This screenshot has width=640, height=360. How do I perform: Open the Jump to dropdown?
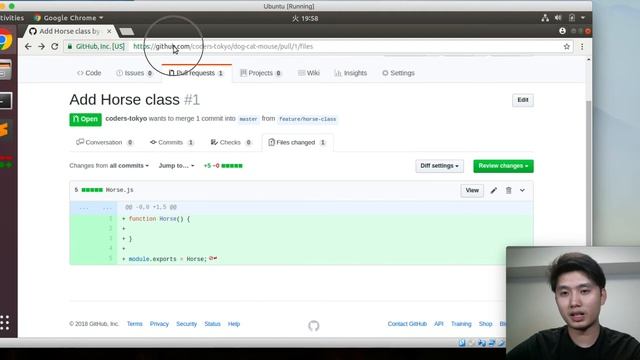[x=176, y=166]
